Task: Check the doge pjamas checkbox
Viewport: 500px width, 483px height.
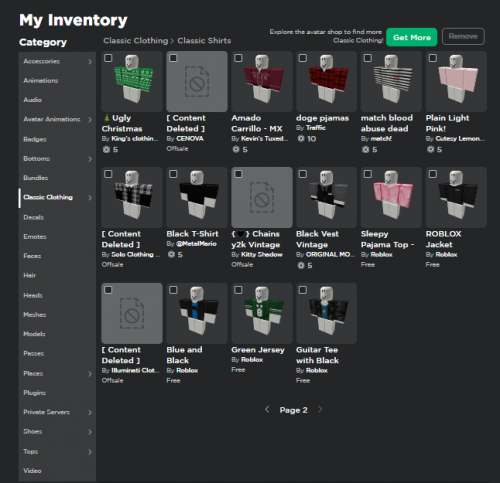Action: (x=303, y=58)
